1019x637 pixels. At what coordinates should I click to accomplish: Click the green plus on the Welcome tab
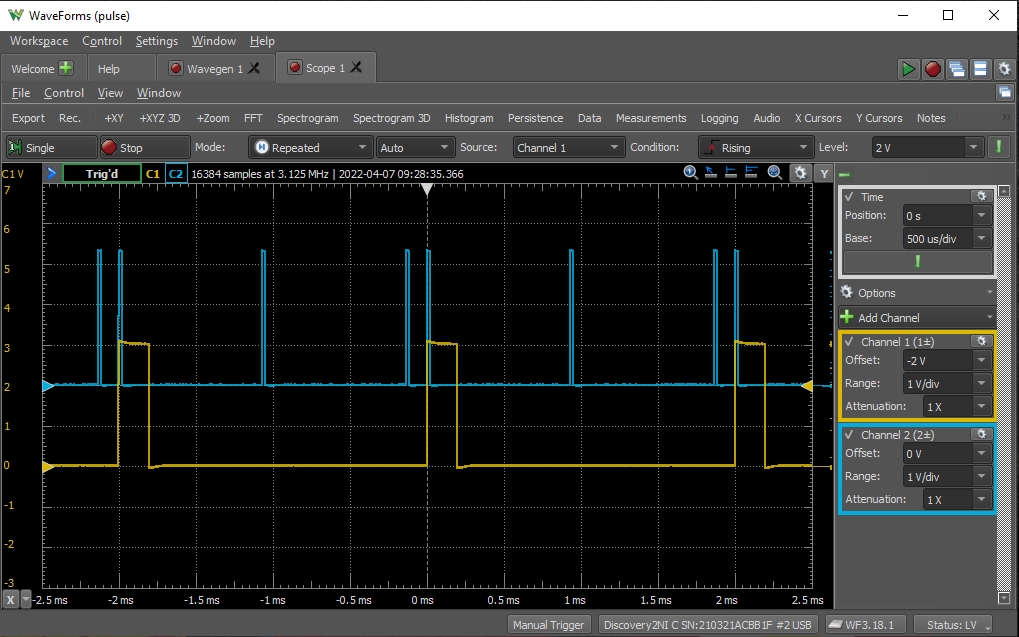(x=66, y=68)
